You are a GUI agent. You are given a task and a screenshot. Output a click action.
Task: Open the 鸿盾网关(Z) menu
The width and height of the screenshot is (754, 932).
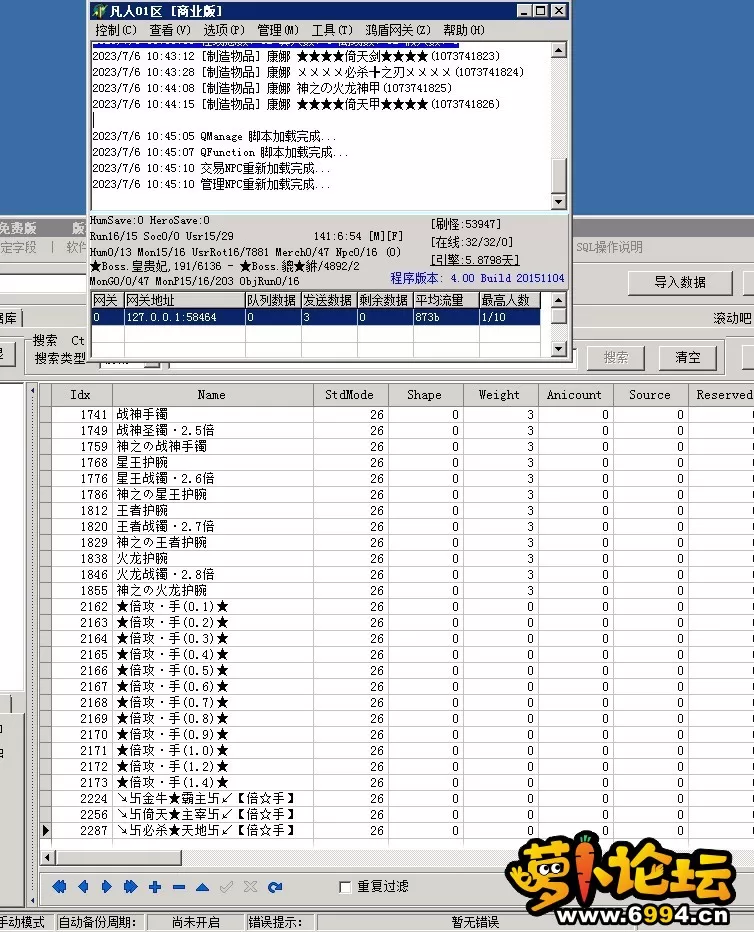(399, 31)
